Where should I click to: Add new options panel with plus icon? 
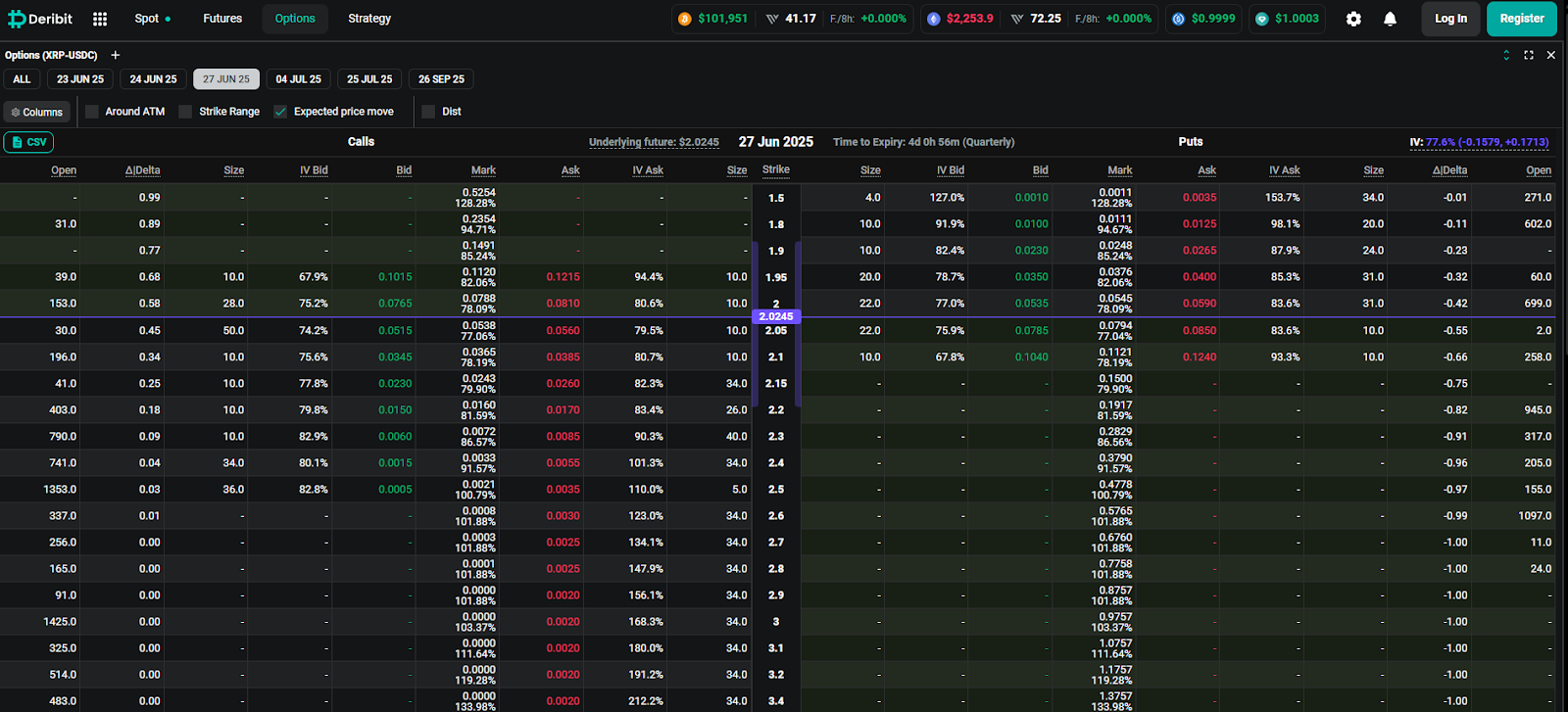[116, 55]
